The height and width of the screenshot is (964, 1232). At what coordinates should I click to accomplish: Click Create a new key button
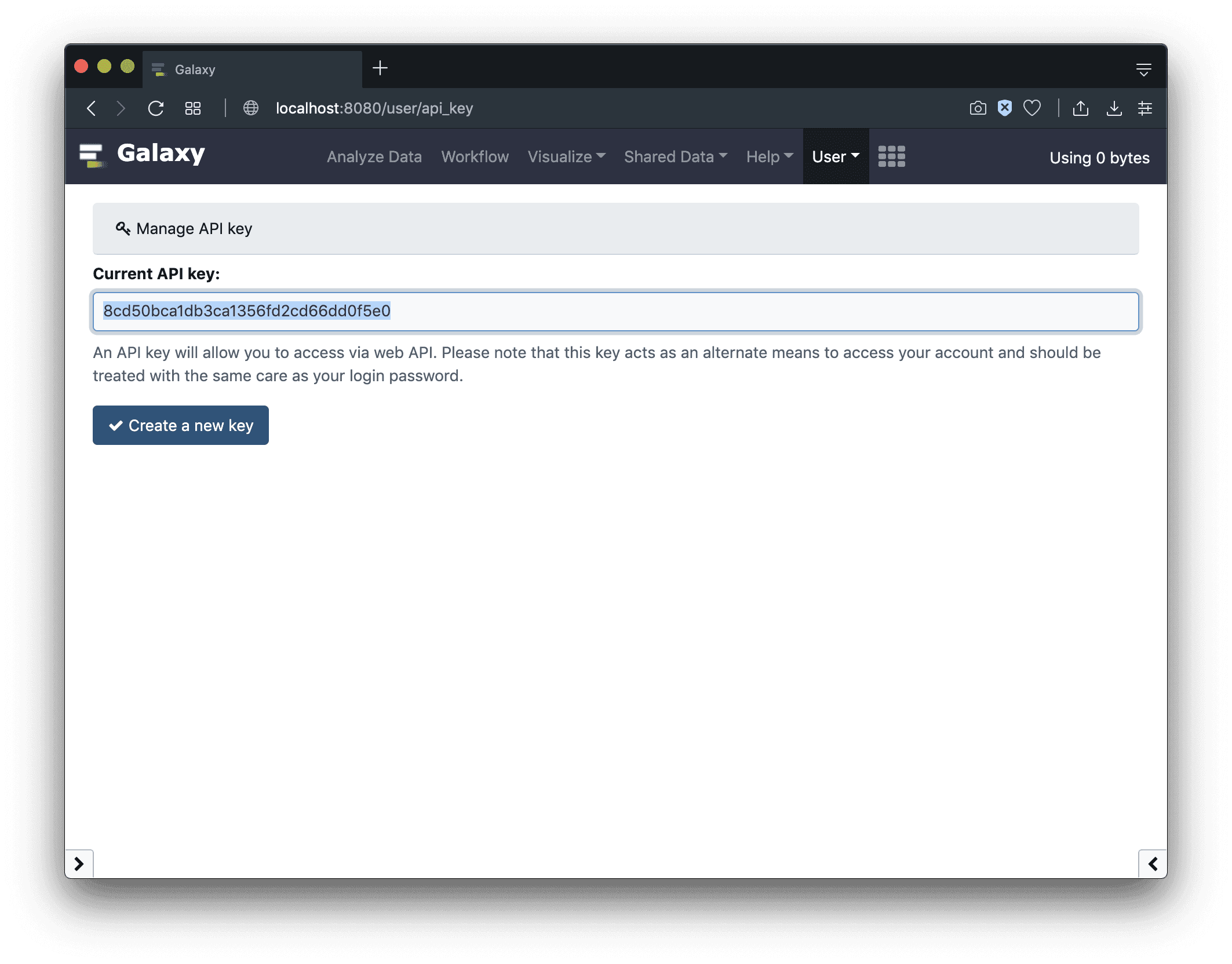click(x=181, y=425)
